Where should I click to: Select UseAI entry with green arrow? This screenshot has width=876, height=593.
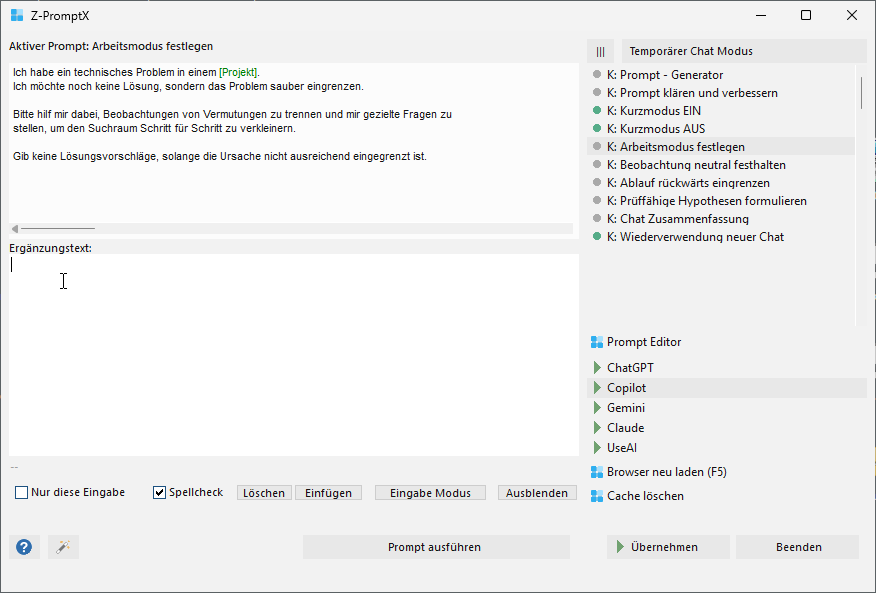tap(622, 448)
